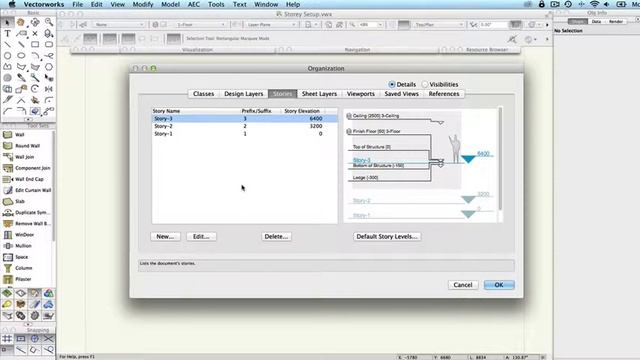640x360 pixels.
Task: Choose the Details radio button
Action: click(402, 84)
